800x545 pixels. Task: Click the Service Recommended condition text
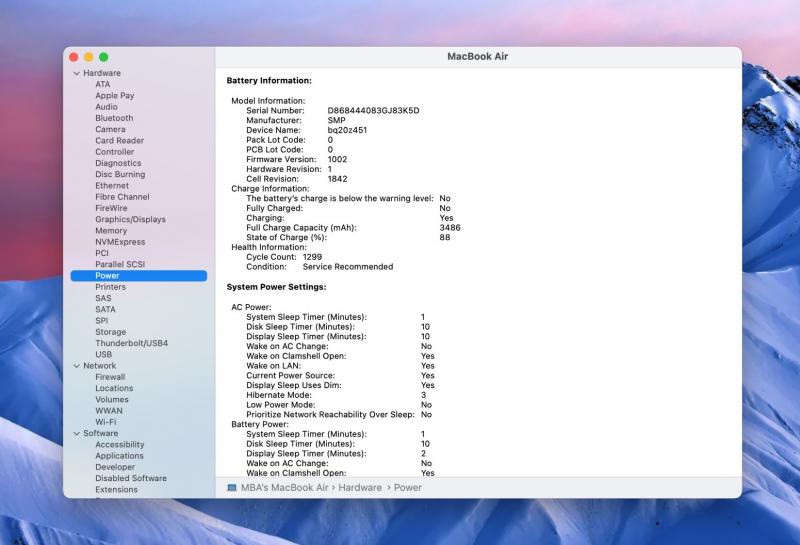point(348,267)
